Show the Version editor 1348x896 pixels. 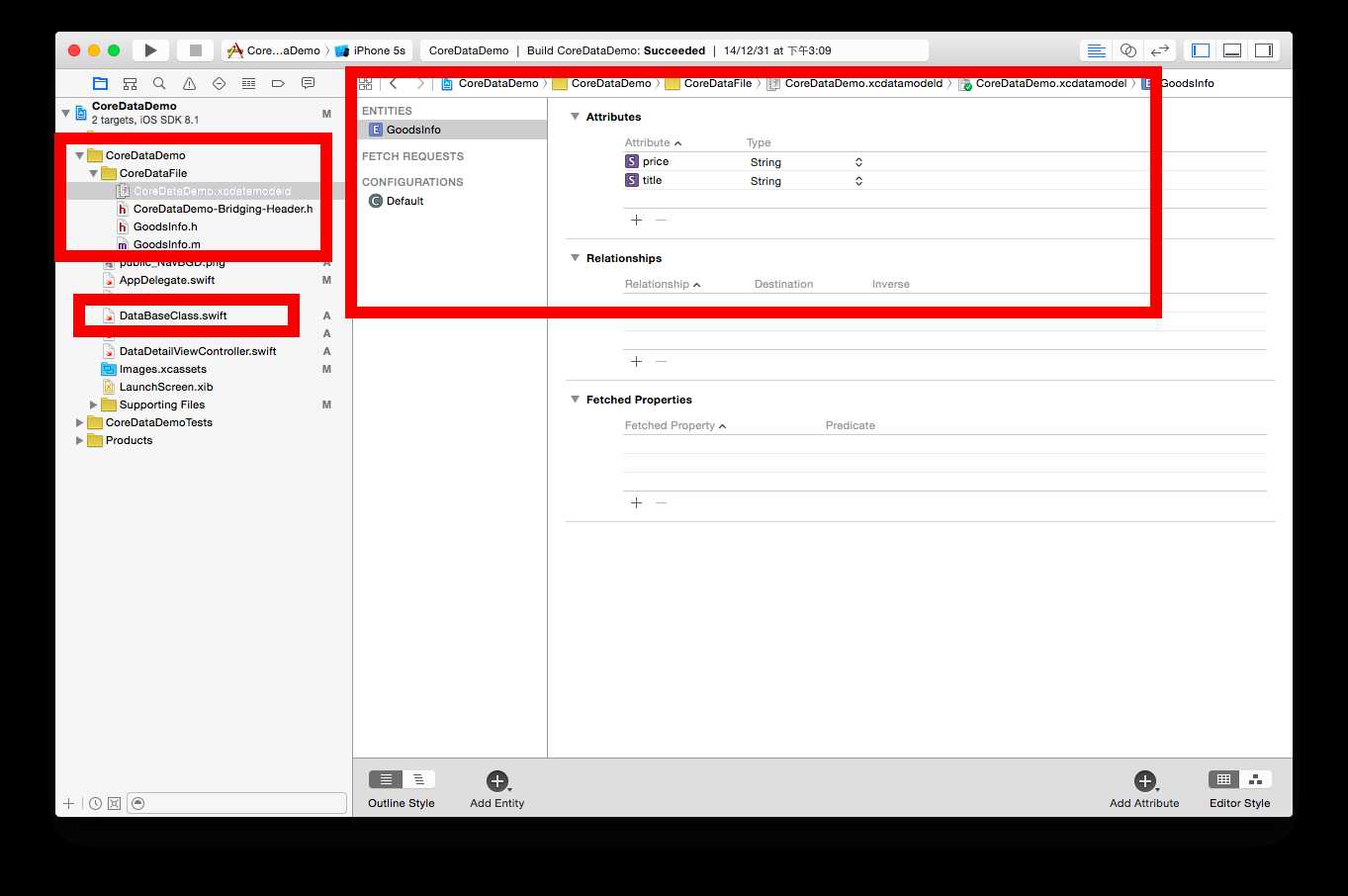coord(1159,50)
